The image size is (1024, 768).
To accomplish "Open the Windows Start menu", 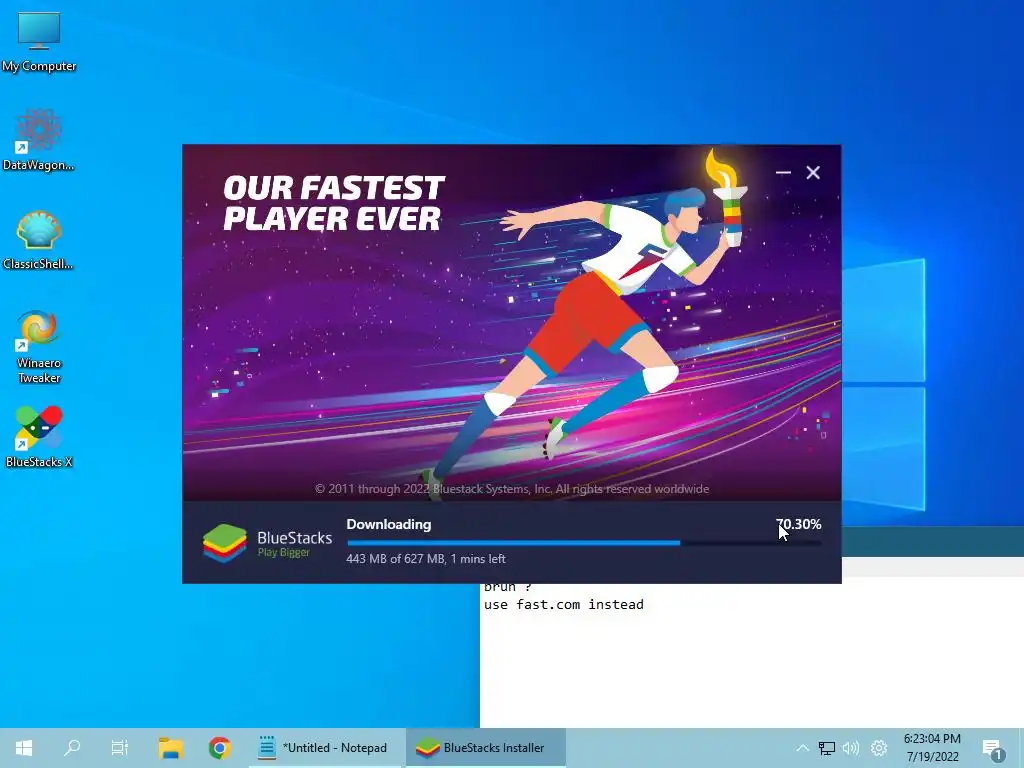I will click(24, 748).
